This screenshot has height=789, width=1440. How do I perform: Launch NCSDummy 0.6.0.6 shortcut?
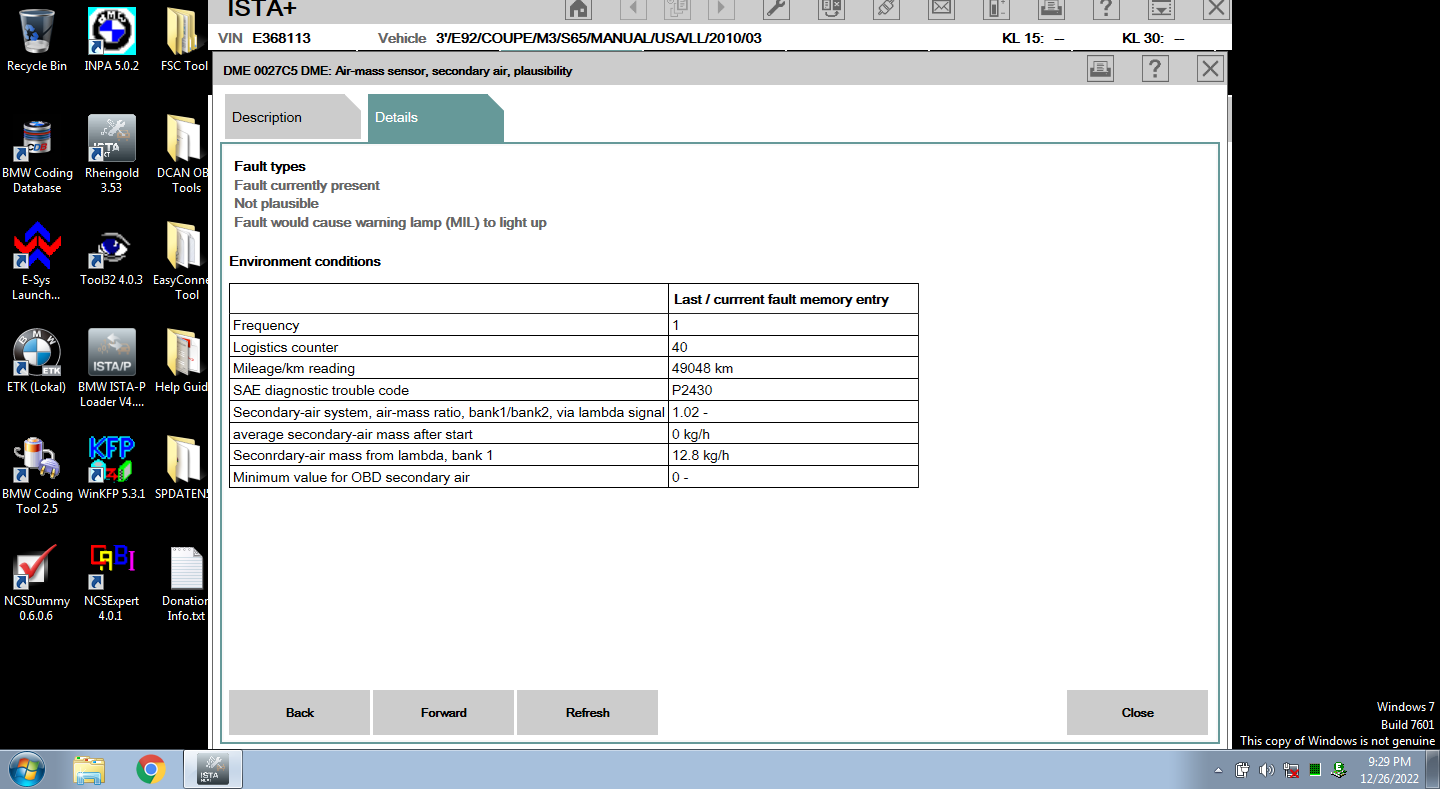click(x=37, y=583)
